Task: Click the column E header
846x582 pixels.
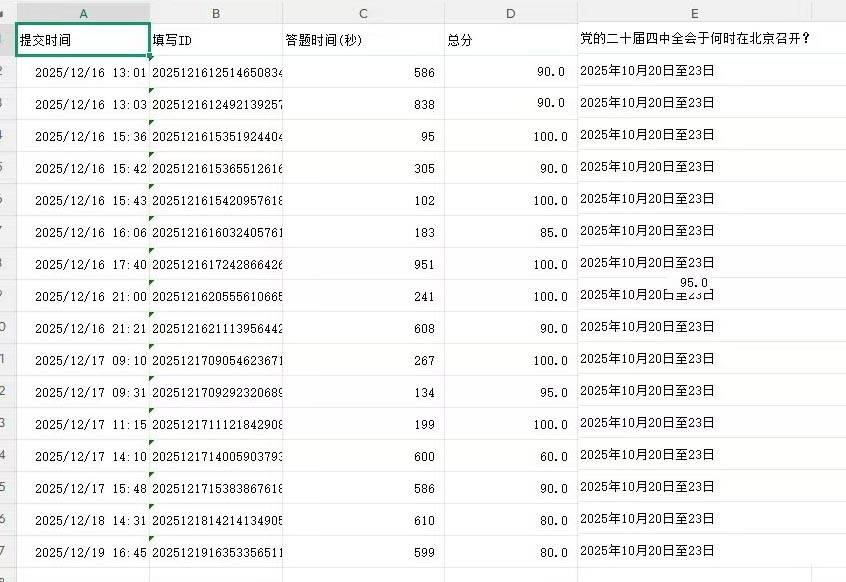Action: (694, 12)
